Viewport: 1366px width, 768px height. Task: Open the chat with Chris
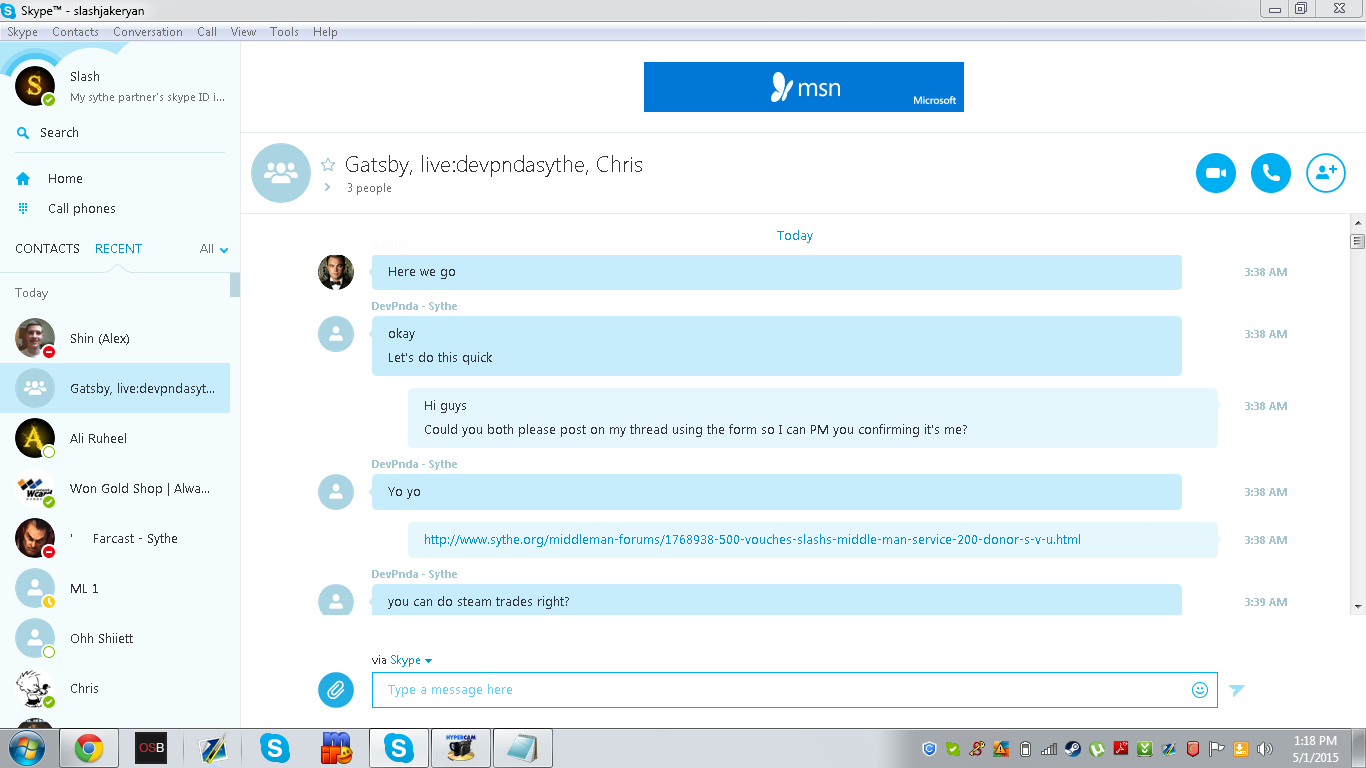115,688
